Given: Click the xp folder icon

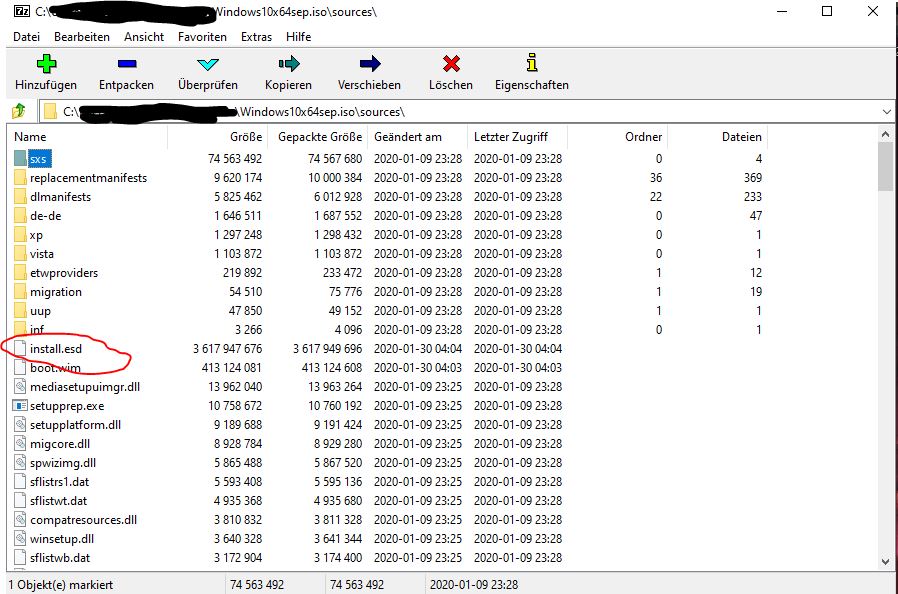Looking at the screenshot, I should click(20, 234).
